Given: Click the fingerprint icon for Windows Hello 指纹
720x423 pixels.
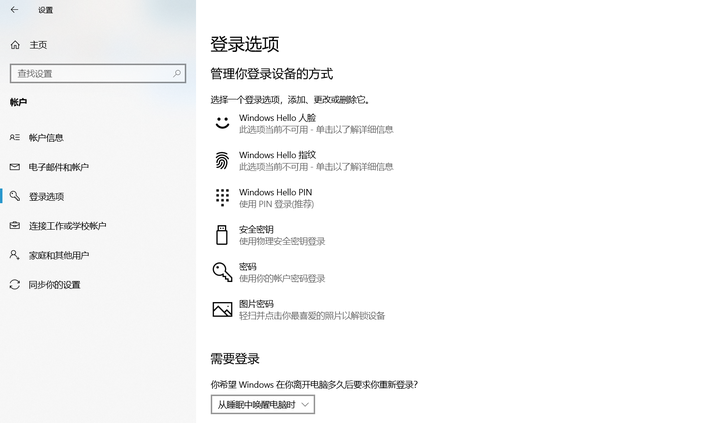Looking at the screenshot, I should (x=222, y=160).
